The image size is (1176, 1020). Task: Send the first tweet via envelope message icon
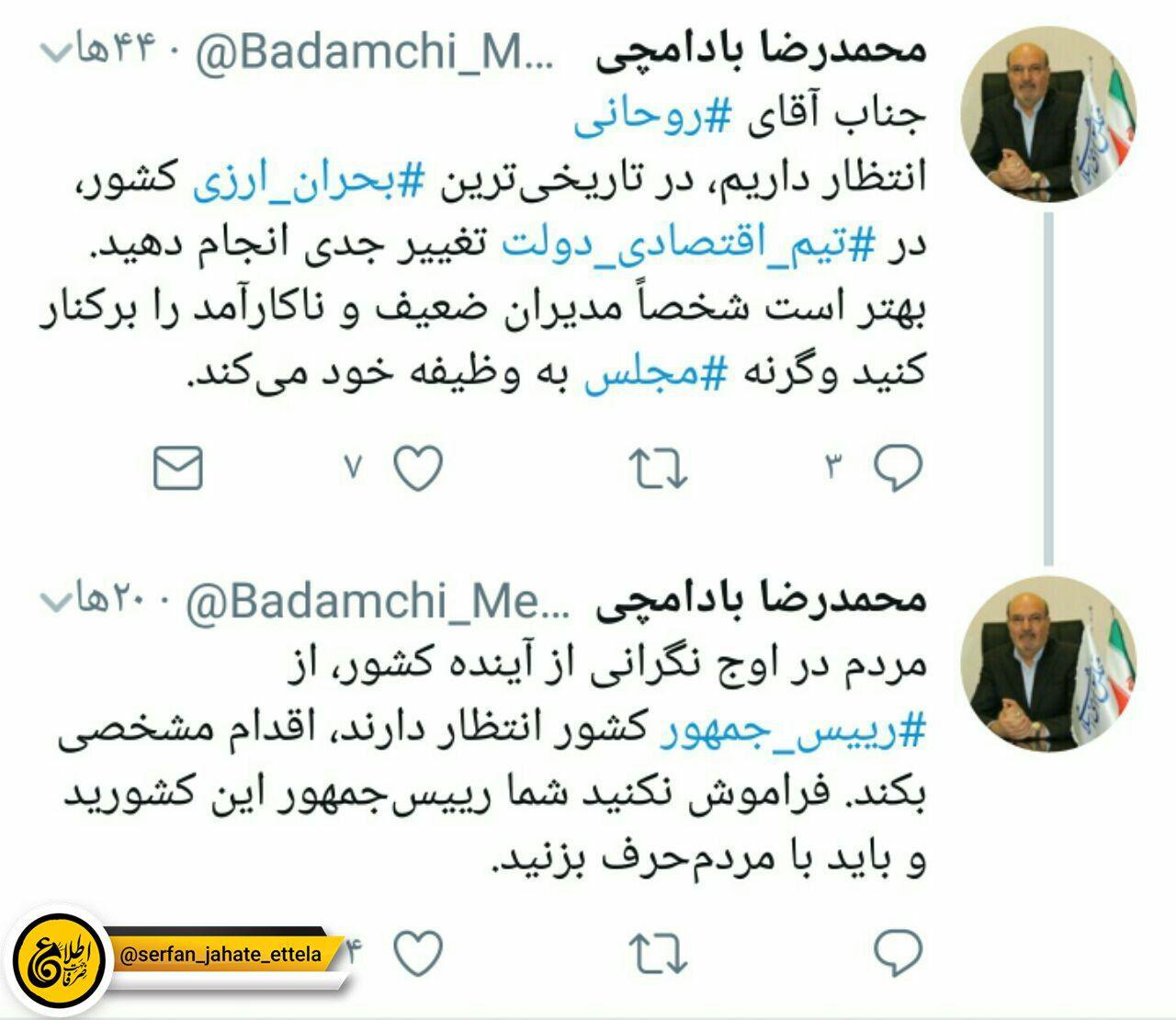pos(177,468)
